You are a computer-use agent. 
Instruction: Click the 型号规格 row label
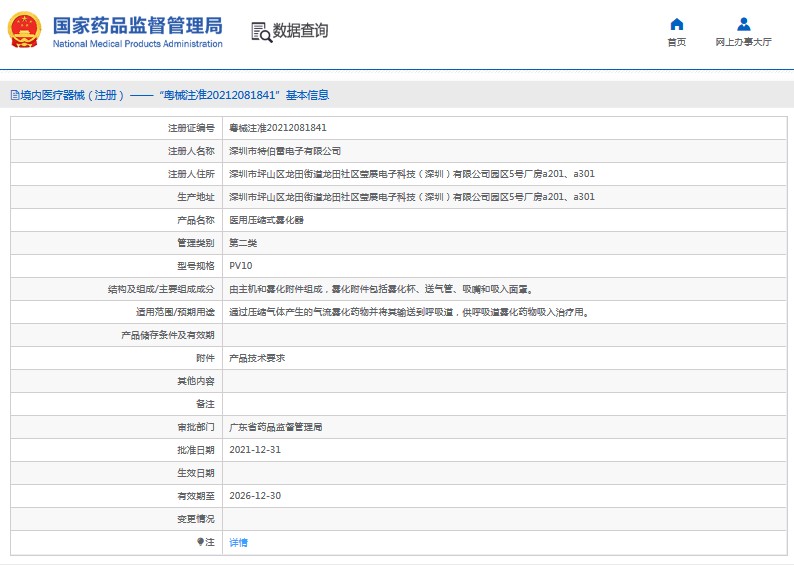(x=195, y=266)
